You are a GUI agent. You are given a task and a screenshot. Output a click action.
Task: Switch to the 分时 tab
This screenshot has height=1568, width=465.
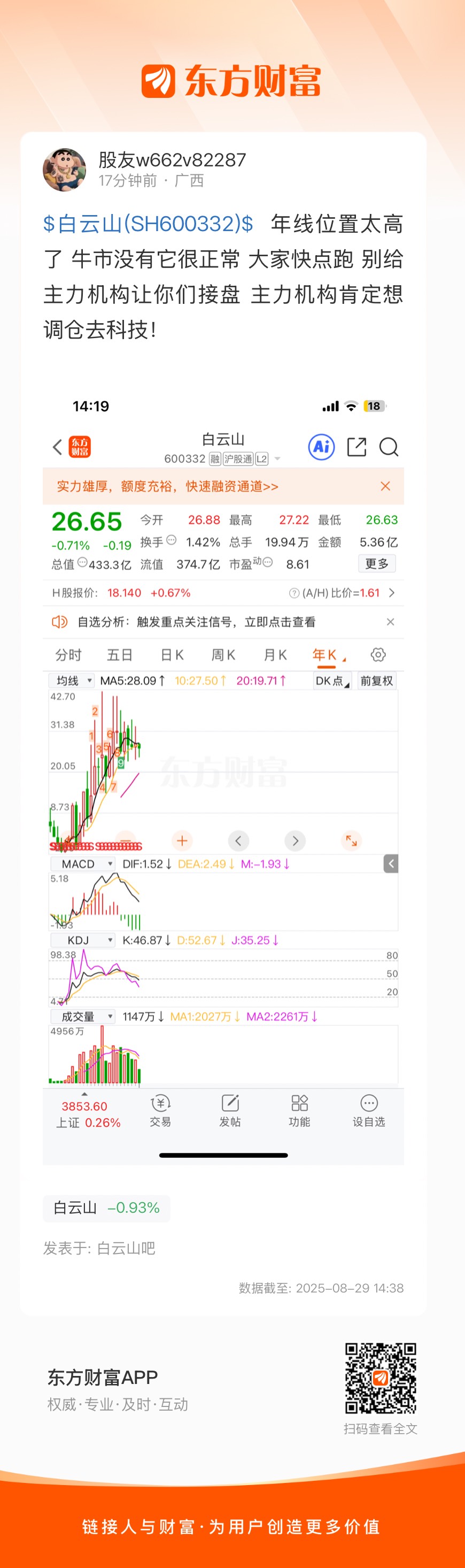pyautogui.click(x=68, y=654)
